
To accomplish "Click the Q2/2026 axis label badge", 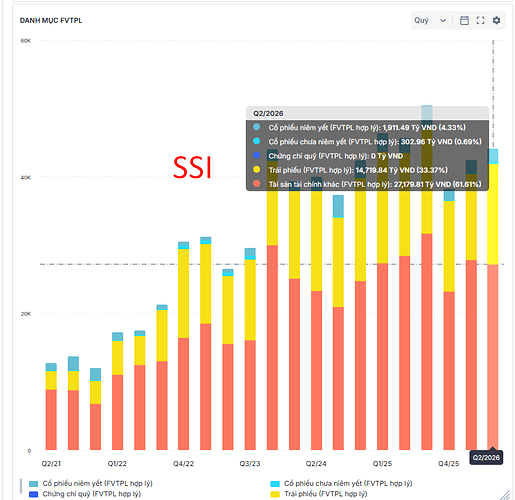I will point(486,457).
